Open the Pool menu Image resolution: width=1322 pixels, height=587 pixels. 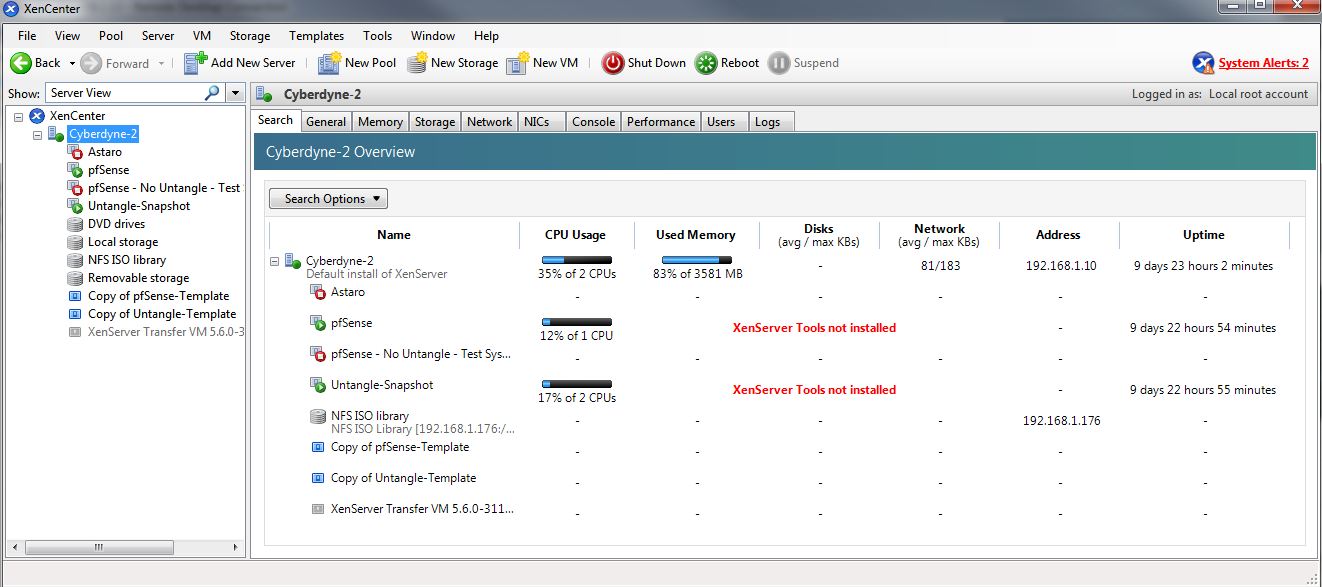(111, 36)
